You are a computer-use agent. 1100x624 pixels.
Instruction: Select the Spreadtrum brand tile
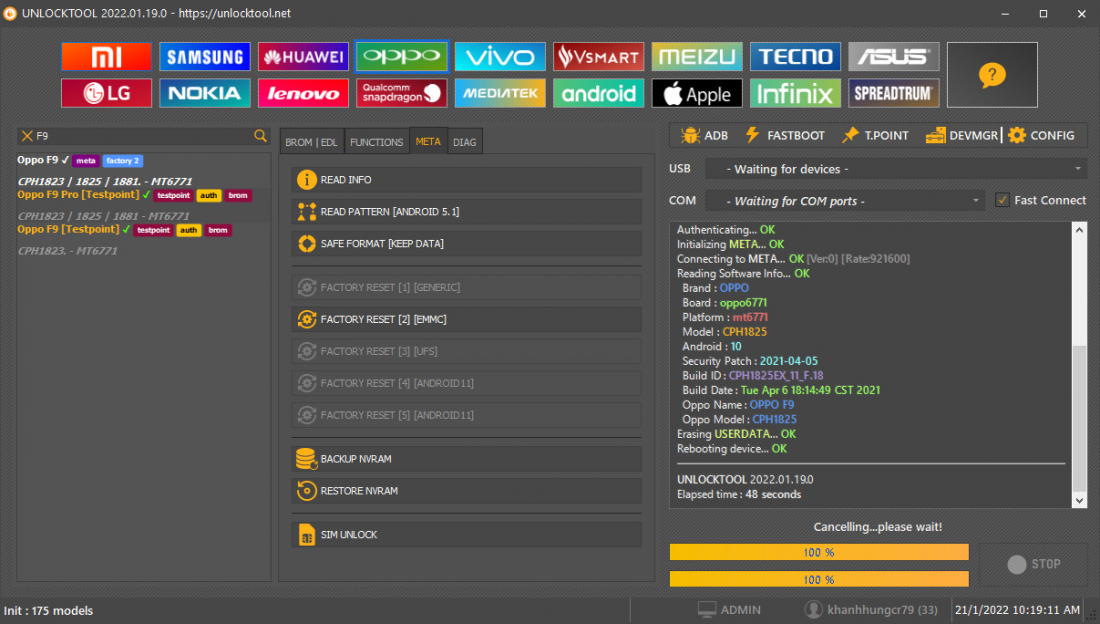pyautogui.click(x=894, y=93)
